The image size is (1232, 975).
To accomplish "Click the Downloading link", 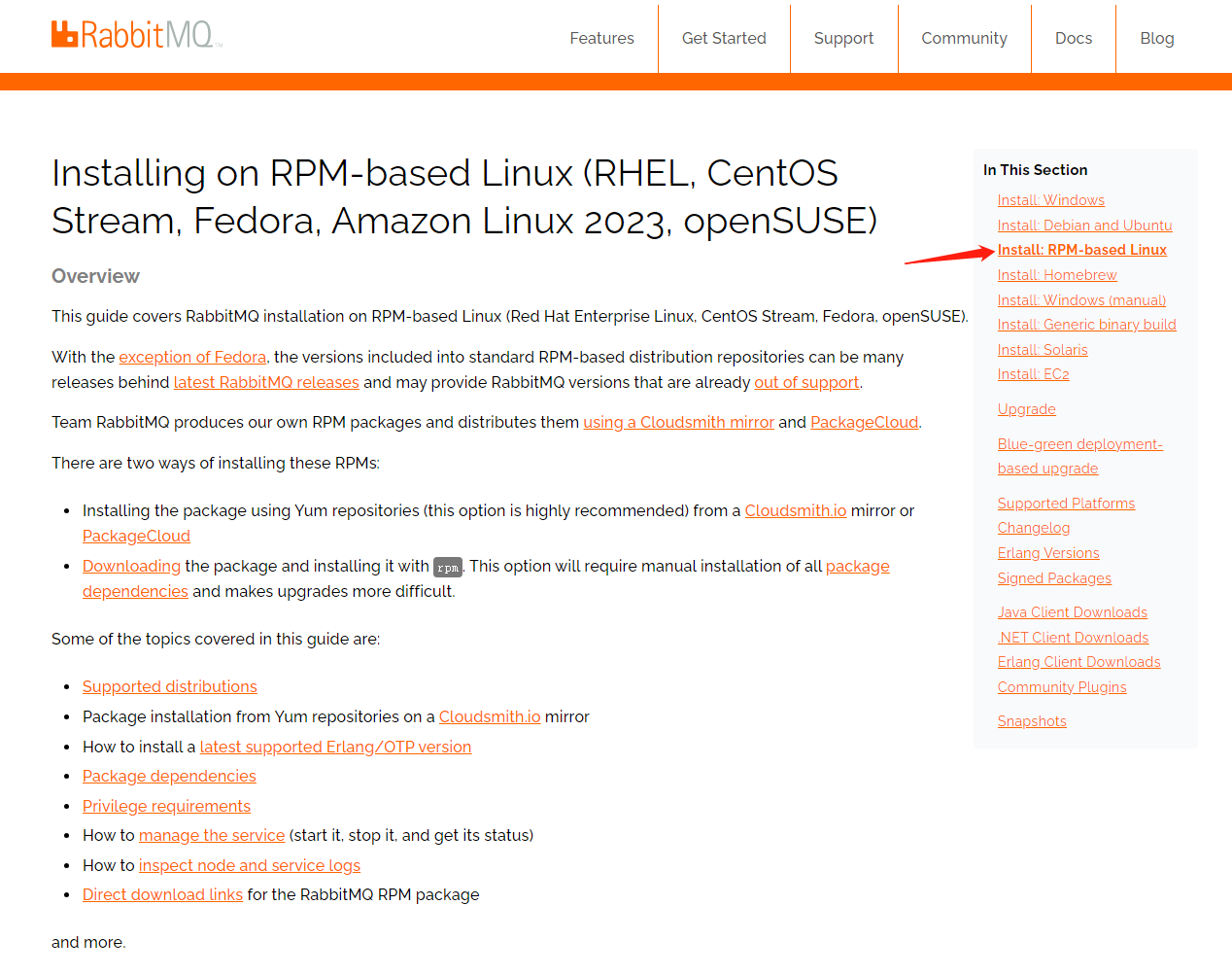I will pos(131,567).
